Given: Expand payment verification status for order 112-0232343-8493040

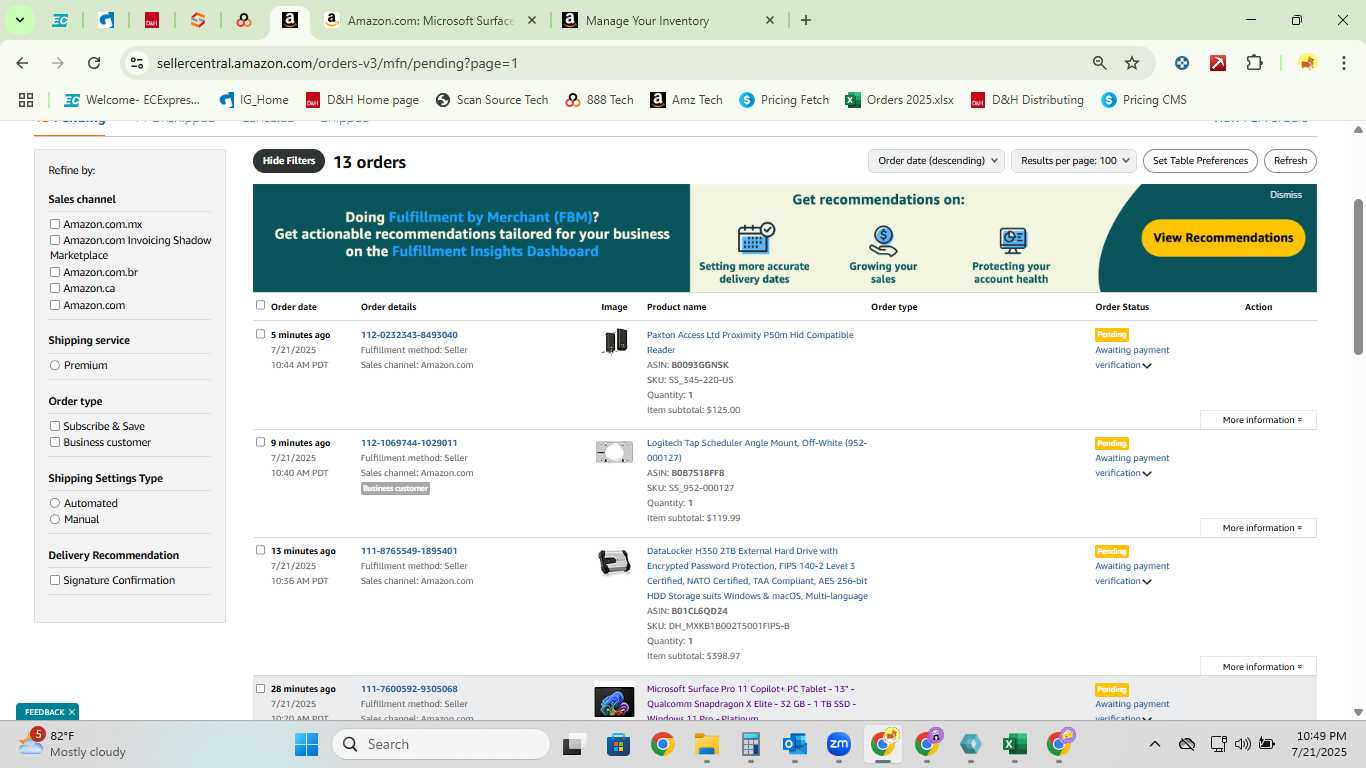Looking at the screenshot, I should (x=1147, y=366).
